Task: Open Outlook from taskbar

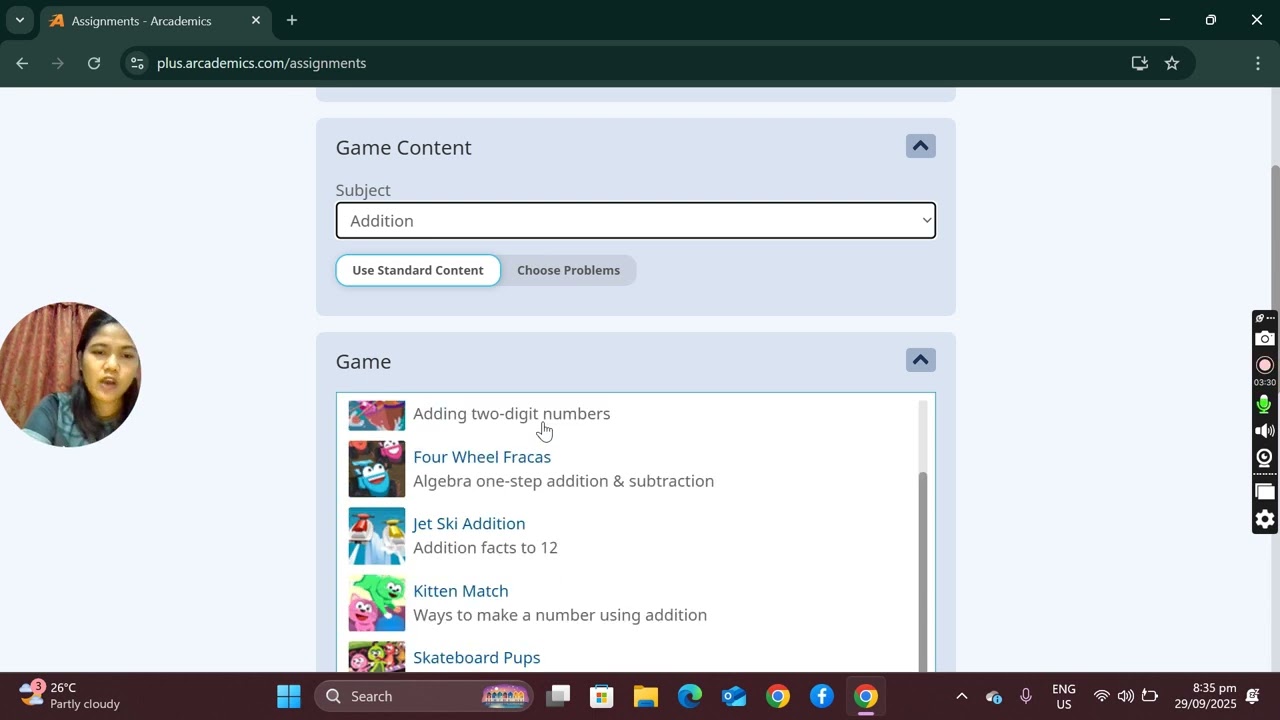Action: tap(734, 696)
